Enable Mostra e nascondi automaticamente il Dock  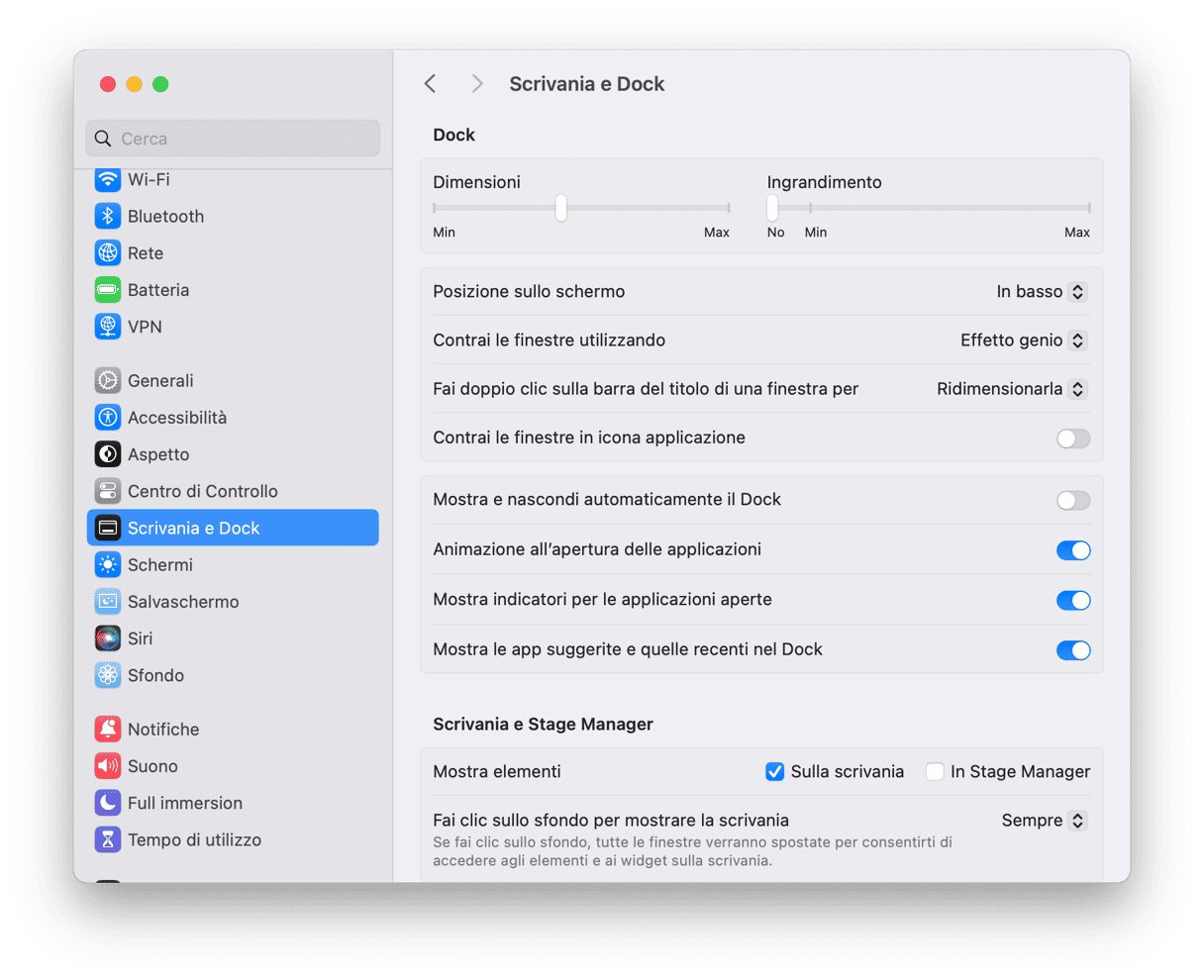(x=1073, y=500)
